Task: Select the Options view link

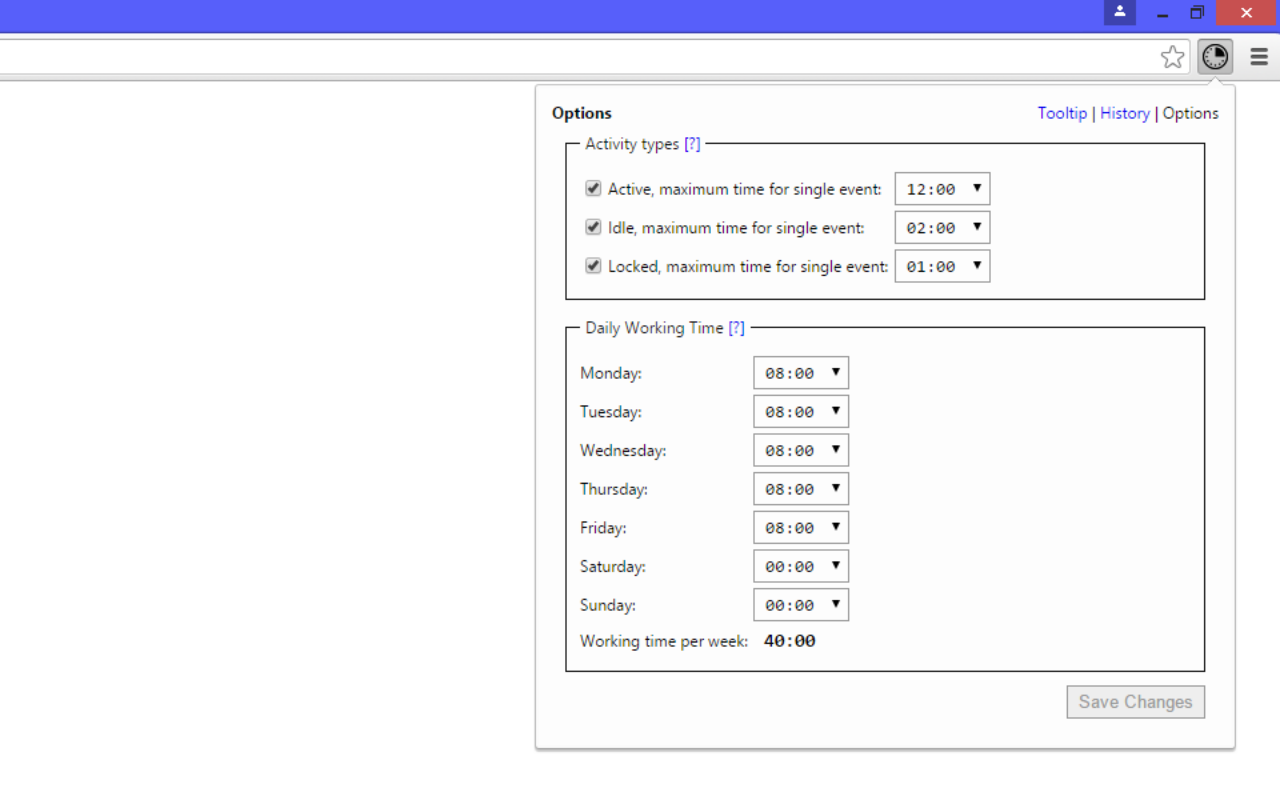Action: point(1191,113)
